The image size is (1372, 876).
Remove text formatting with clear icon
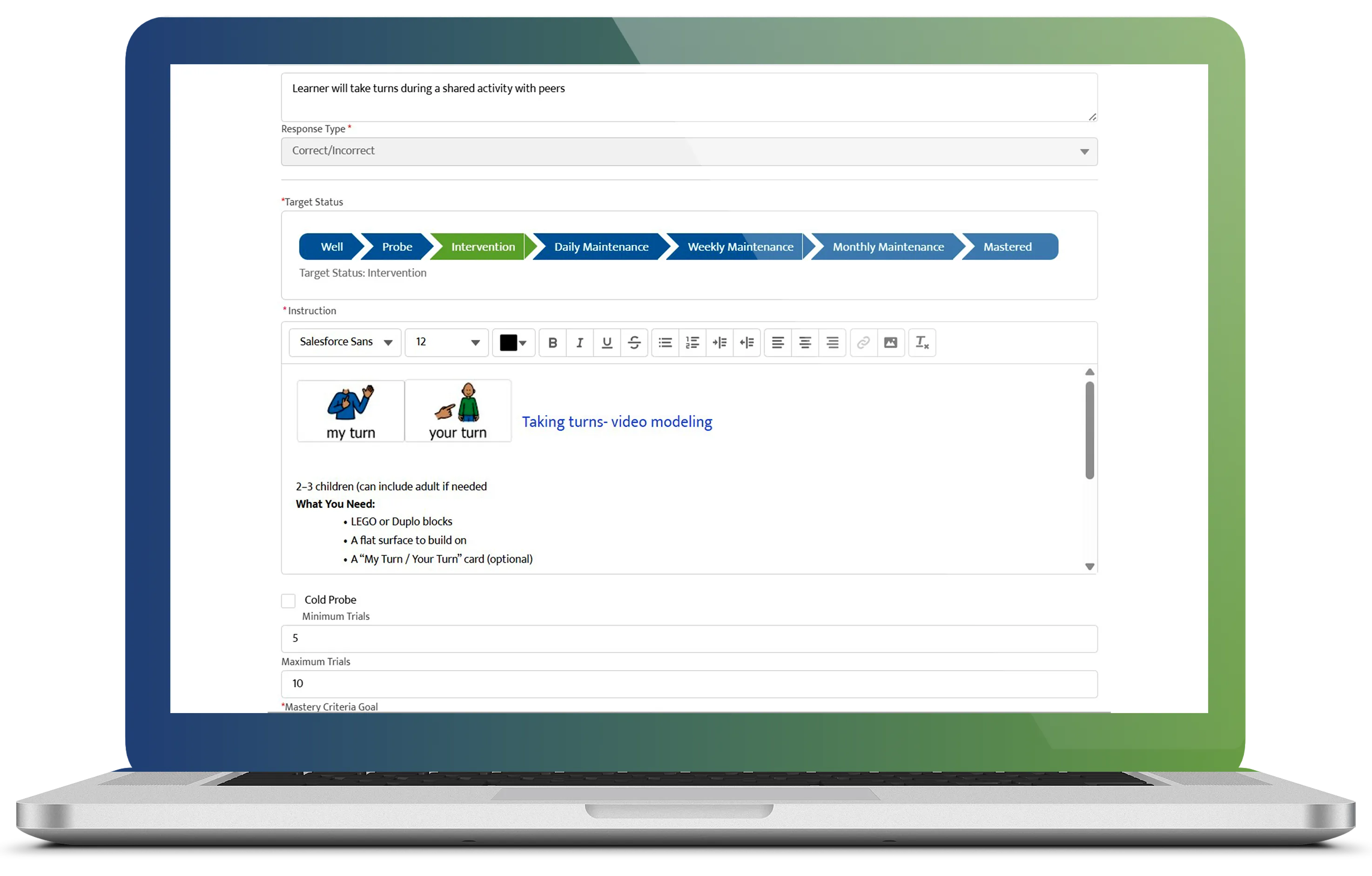922,343
